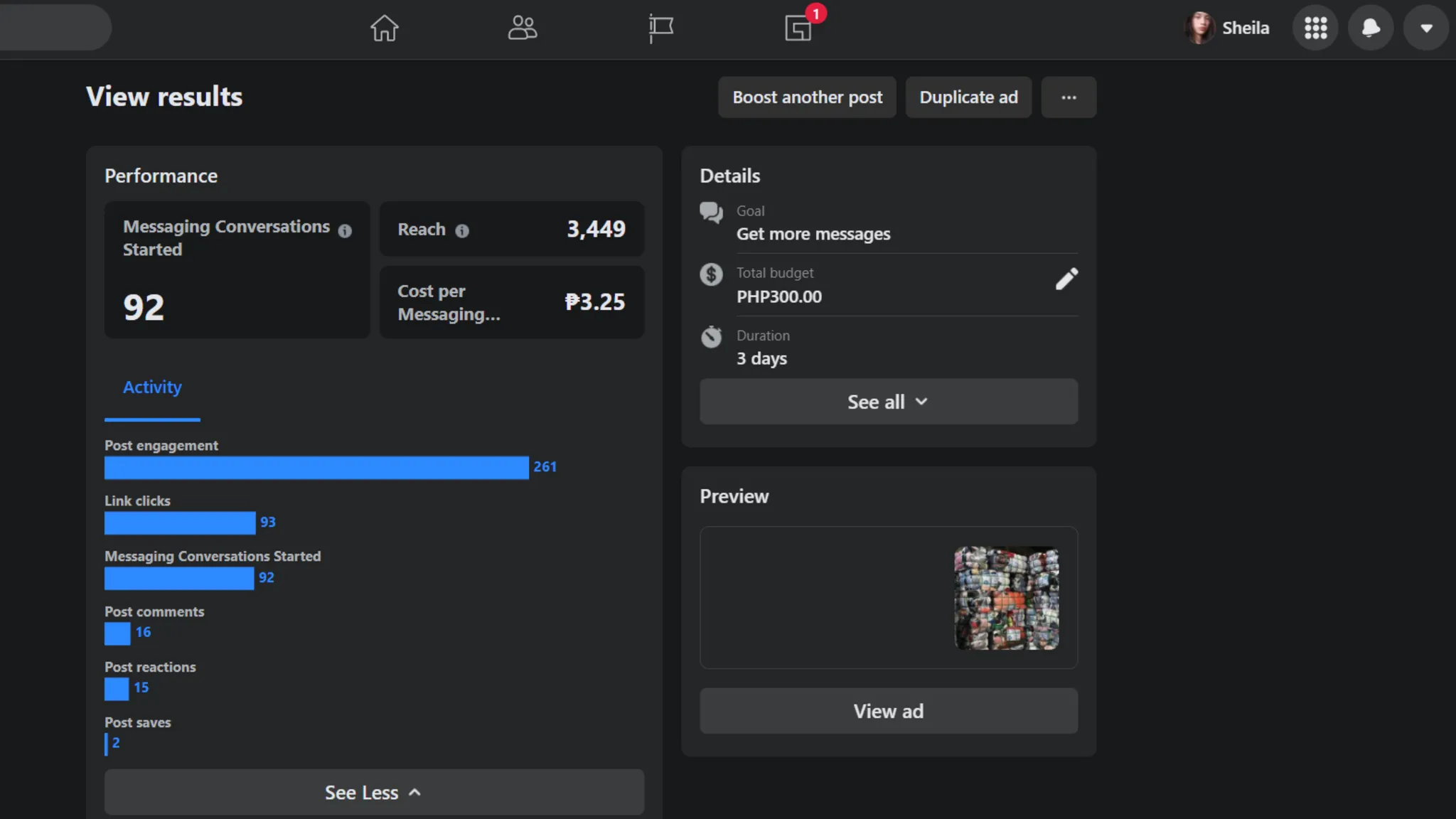Click the ad preview thumbnail image
Image resolution: width=1456 pixels, height=819 pixels.
(1006, 598)
